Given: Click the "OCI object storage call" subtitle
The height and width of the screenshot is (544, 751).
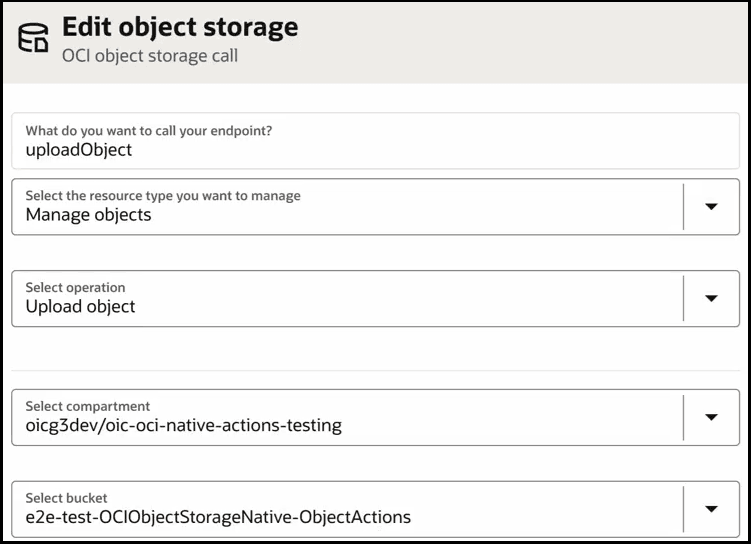Looking at the screenshot, I should 150,56.
